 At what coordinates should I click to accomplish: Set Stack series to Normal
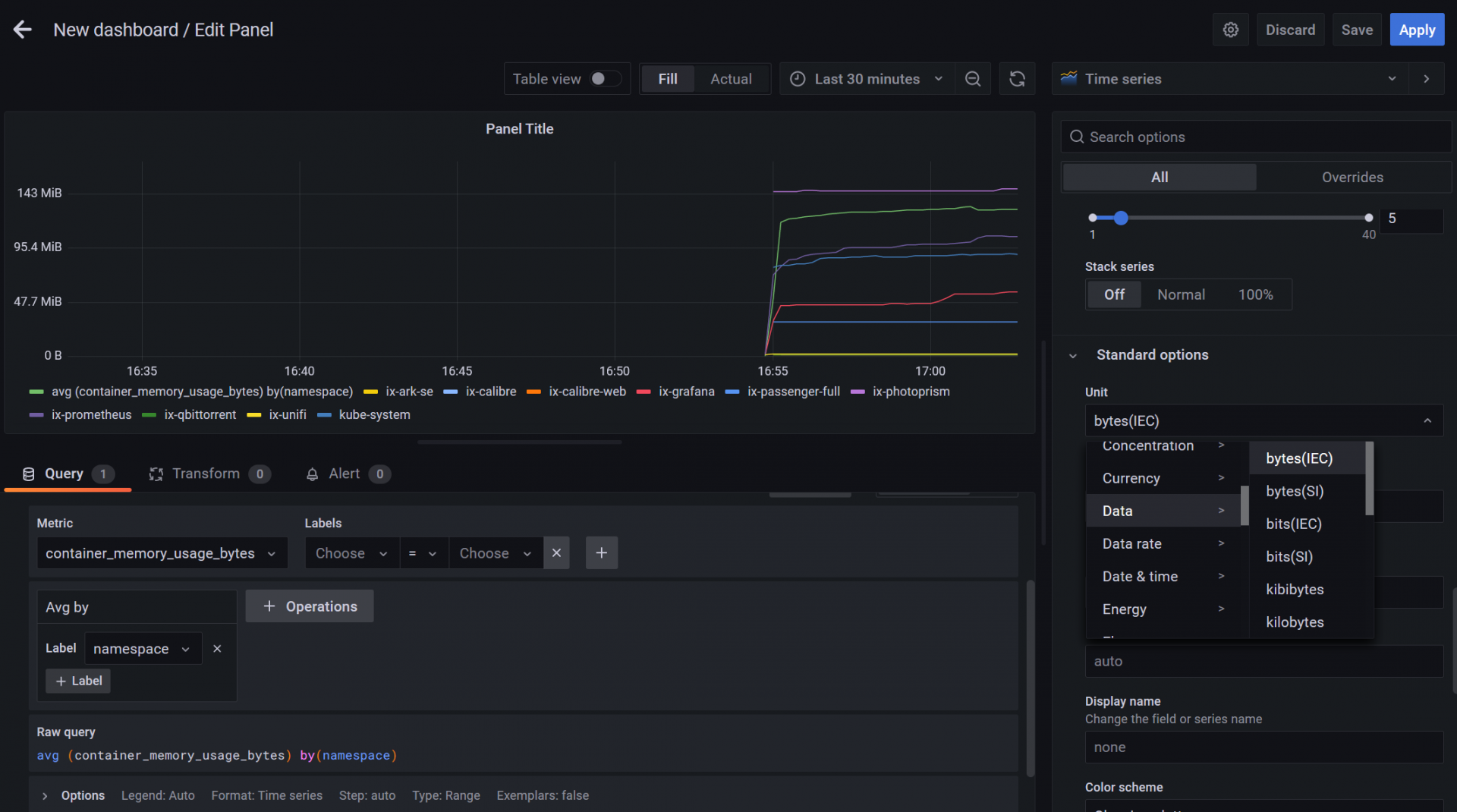pyautogui.click(x=1181, y=294)
